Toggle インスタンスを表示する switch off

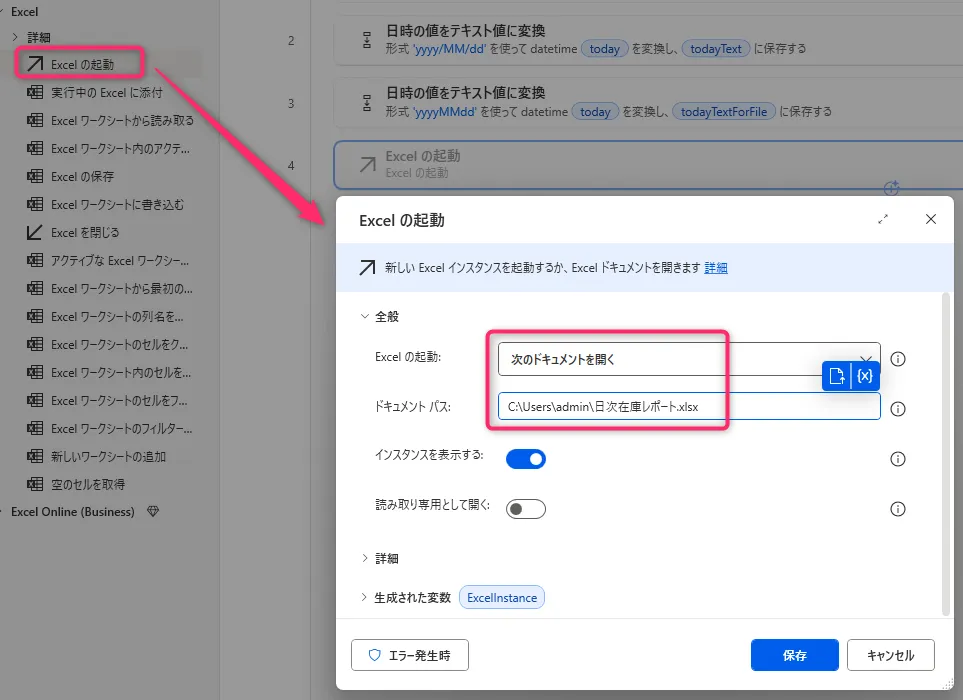click(x=526, y=459)
